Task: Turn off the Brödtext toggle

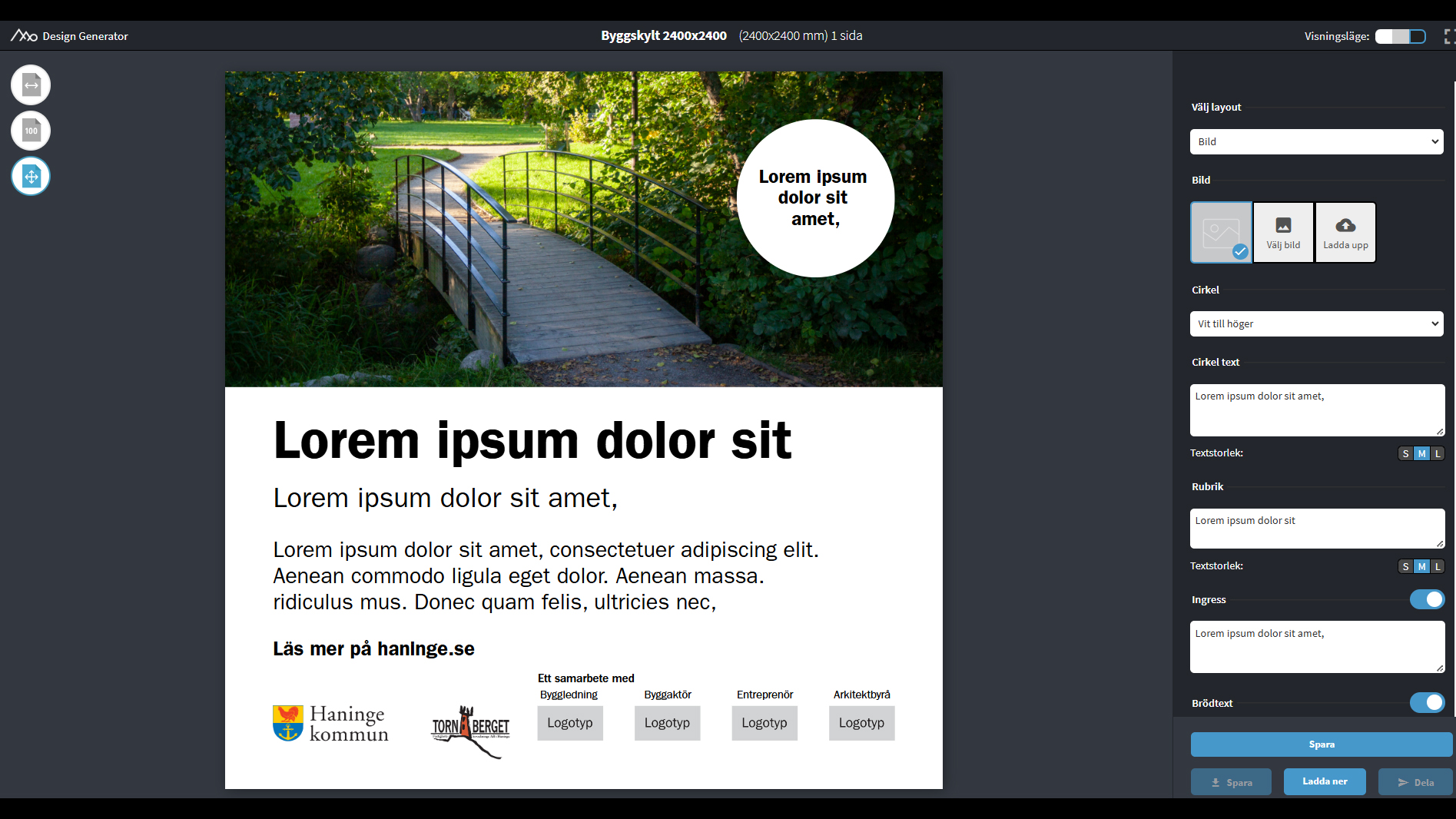Action: (x=1427, y=703)
